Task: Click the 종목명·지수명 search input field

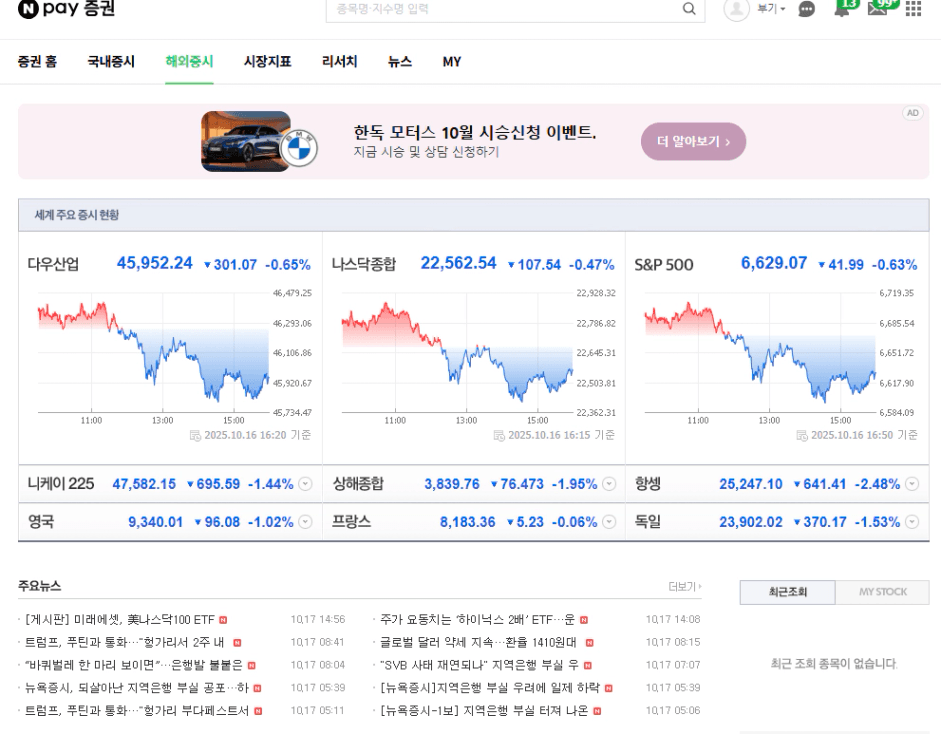Action: pos(500,9)
